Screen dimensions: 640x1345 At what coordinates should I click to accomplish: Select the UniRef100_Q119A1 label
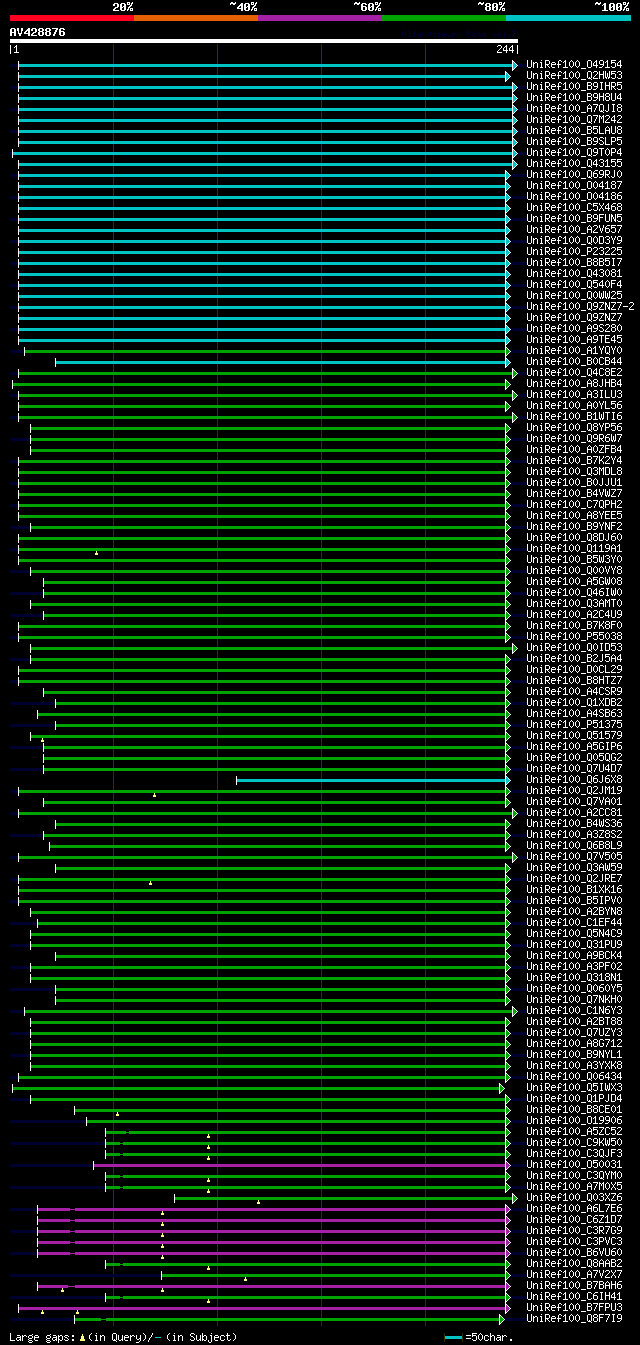[x=574, y=549]
